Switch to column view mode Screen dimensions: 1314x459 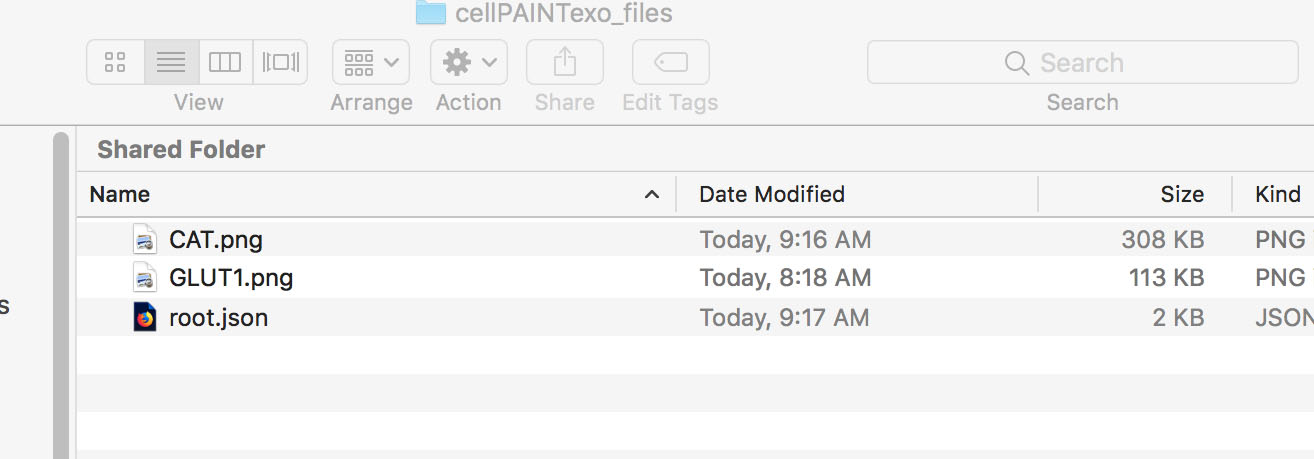(225, 62)
